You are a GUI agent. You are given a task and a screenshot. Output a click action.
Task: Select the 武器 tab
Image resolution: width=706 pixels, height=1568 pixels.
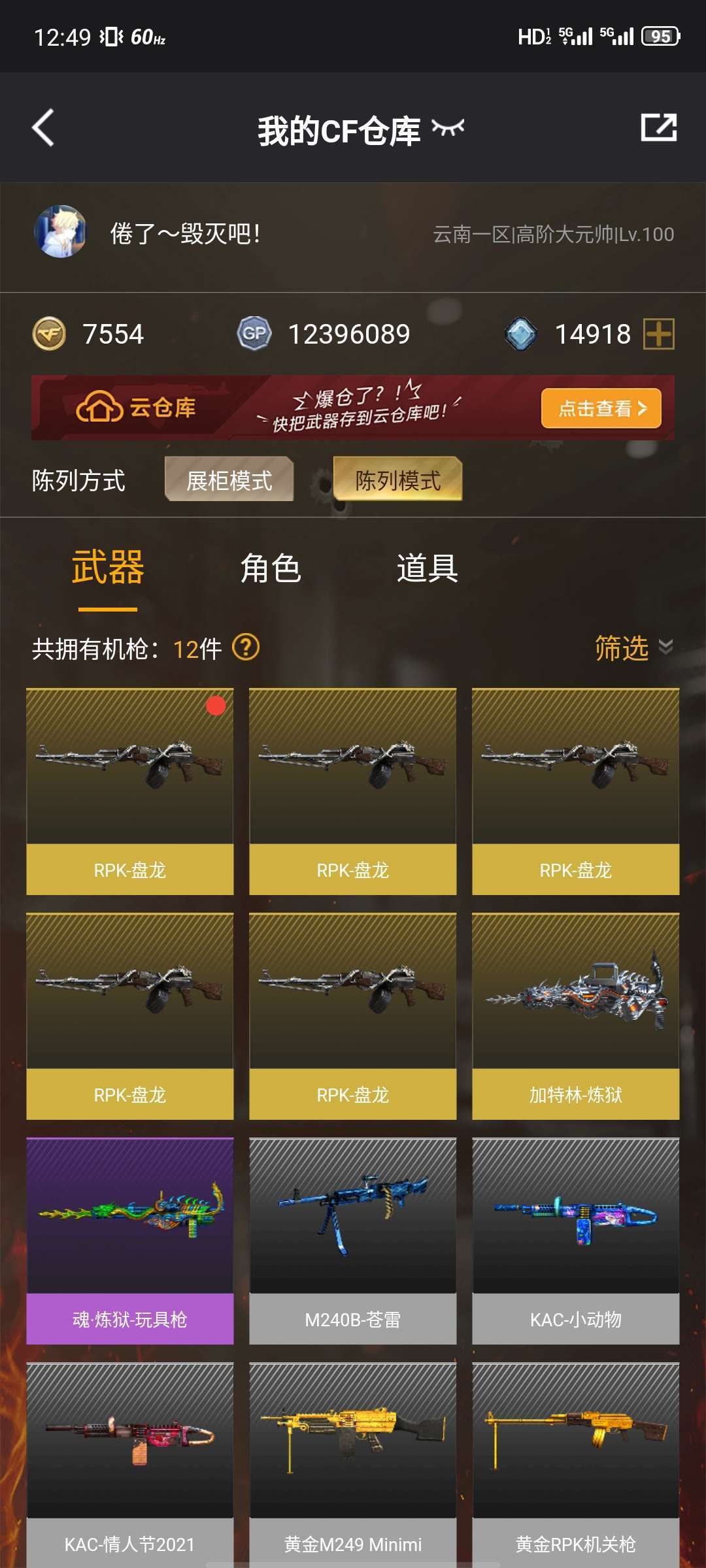108,567
